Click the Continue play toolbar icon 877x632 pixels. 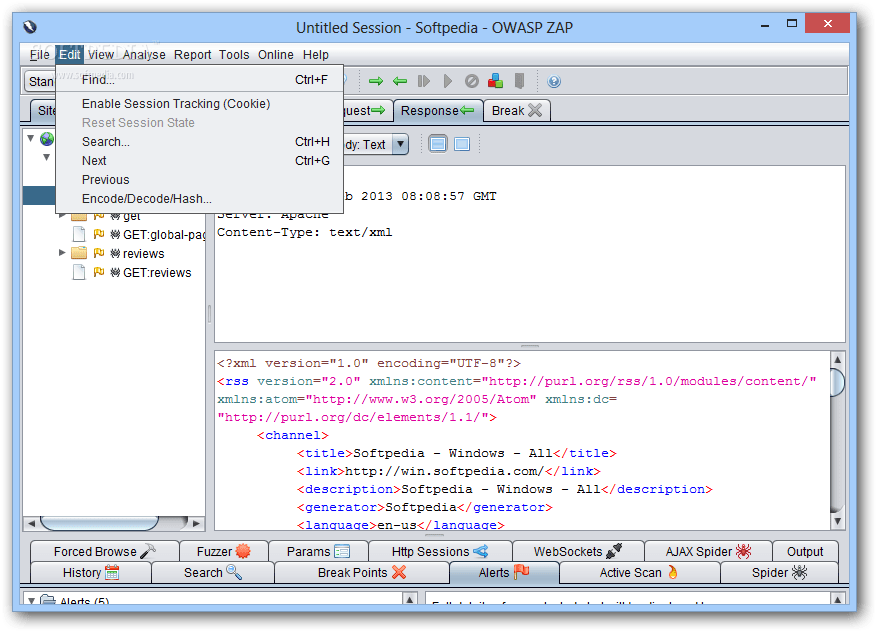pyautogui.click(x=447, y=82)
